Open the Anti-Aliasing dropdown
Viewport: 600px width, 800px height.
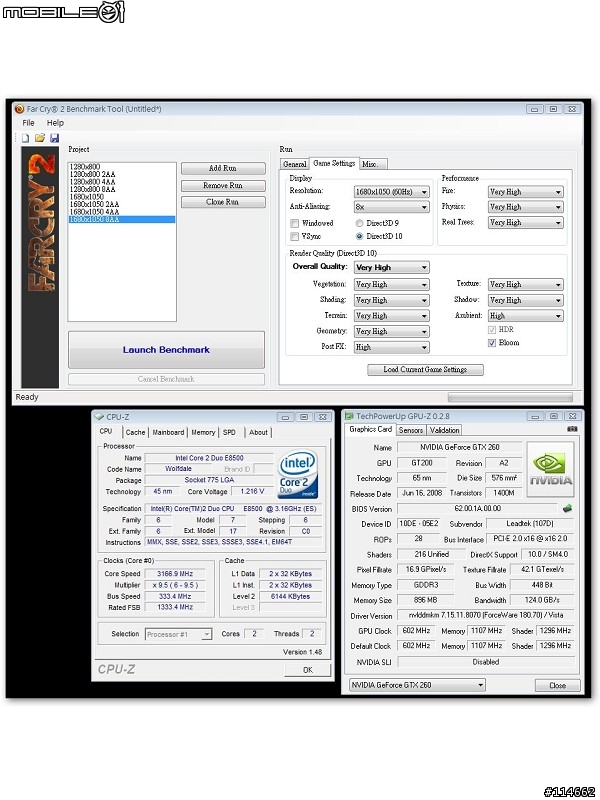392,207
